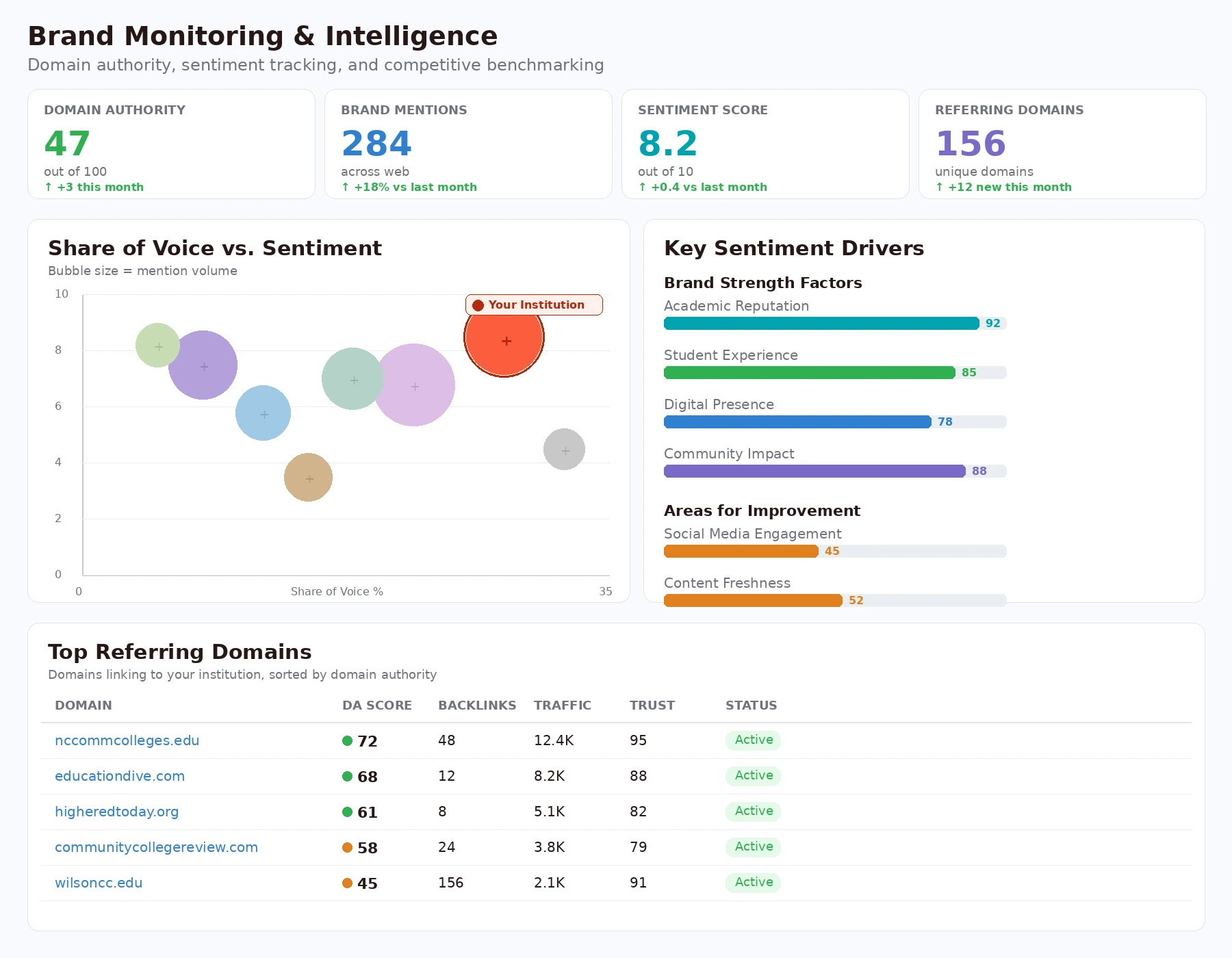This screenshot has width=1232, height=958.
Task: Click the Social Media Engagement bar
Action: tap(741, 552)
